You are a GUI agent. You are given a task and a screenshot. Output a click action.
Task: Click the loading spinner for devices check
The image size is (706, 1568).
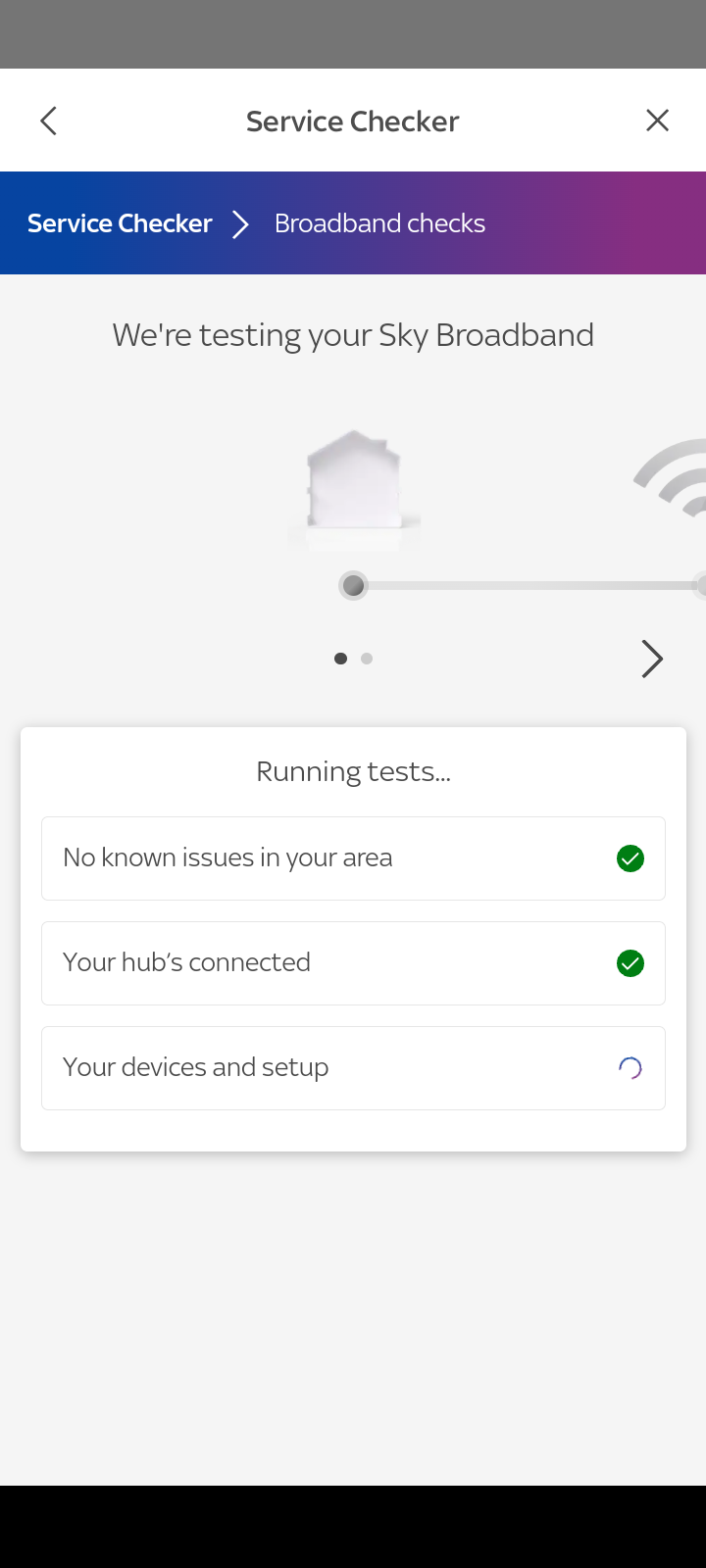click(x=630, y=1067)
